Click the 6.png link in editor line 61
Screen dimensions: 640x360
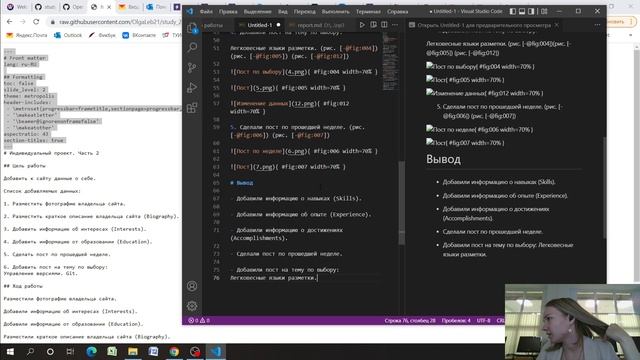[x=296, y=151]
